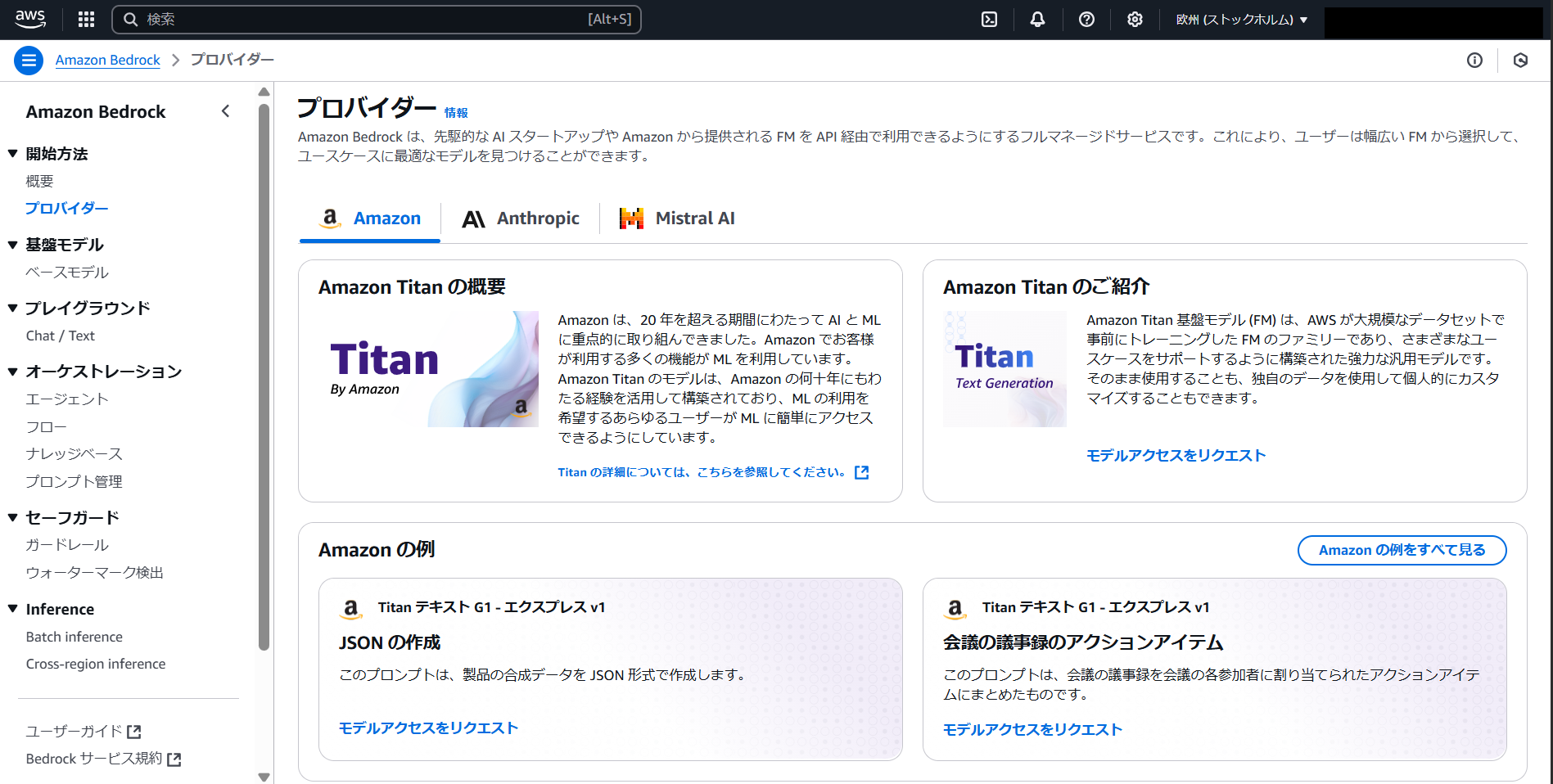Open フロー in sidebar
The height and width of the screenshot is (784, 1553).
46,427
